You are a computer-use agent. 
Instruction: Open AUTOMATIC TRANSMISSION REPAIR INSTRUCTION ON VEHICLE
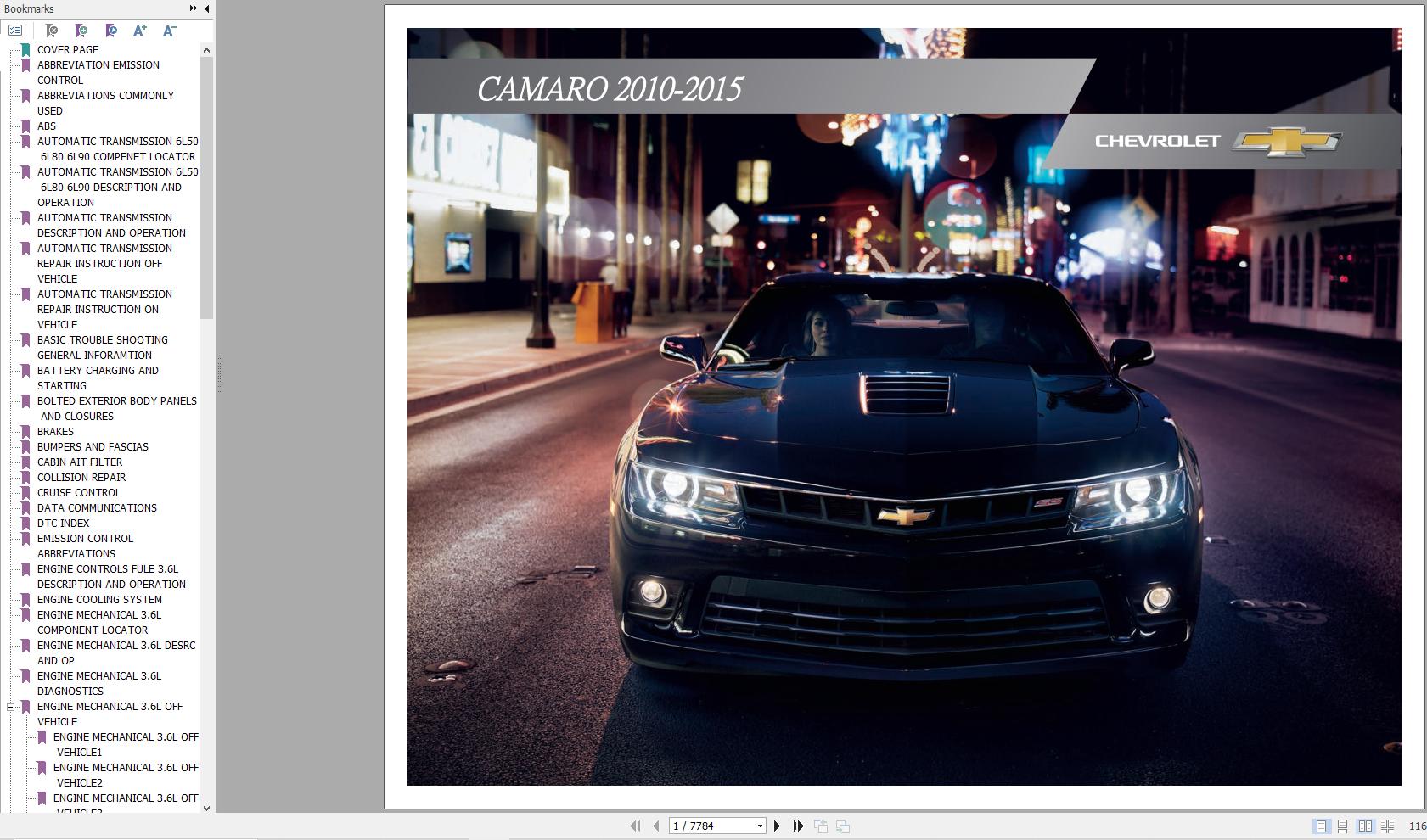(x=104, y=310)
